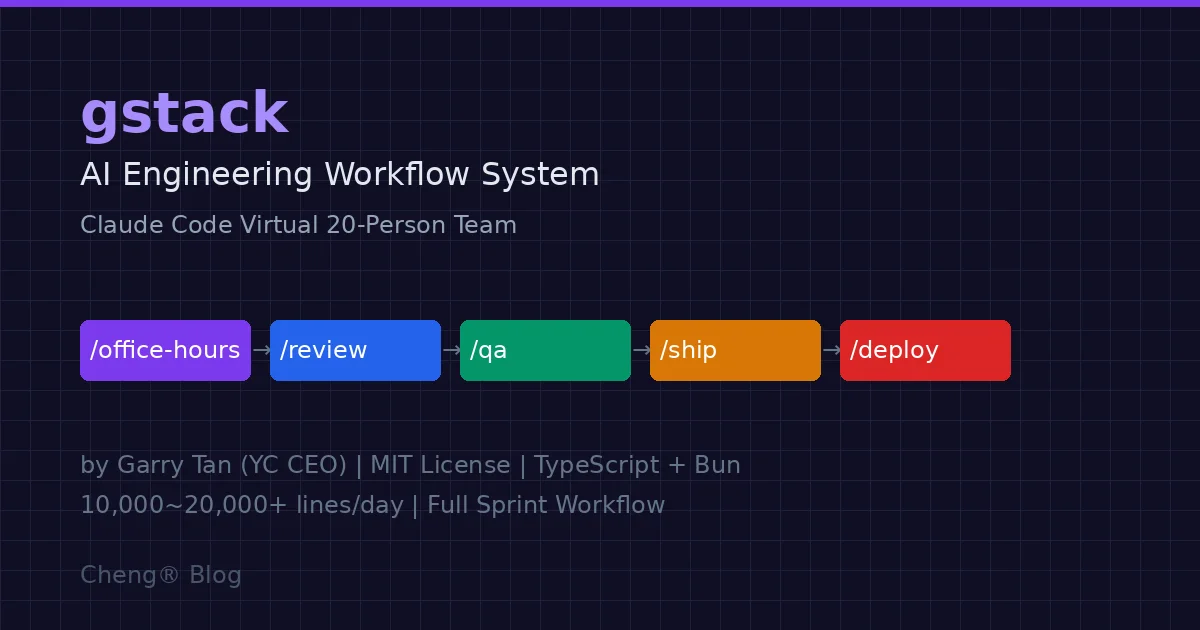Screen dimensions: 1200x630
Task: Click the gstack title
Action: click(184, 115)
